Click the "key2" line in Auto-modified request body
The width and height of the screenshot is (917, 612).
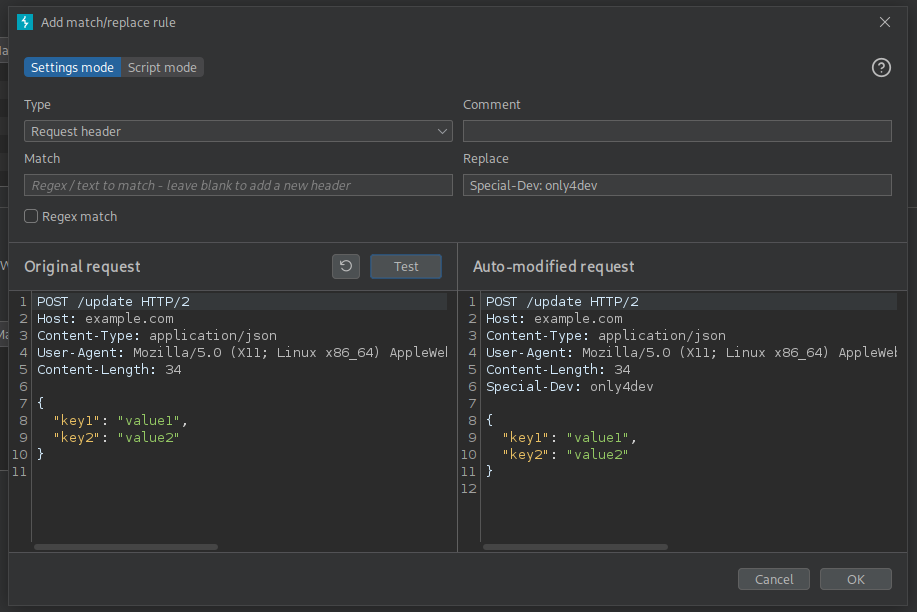pyautogui.click(x=565, y=455)
